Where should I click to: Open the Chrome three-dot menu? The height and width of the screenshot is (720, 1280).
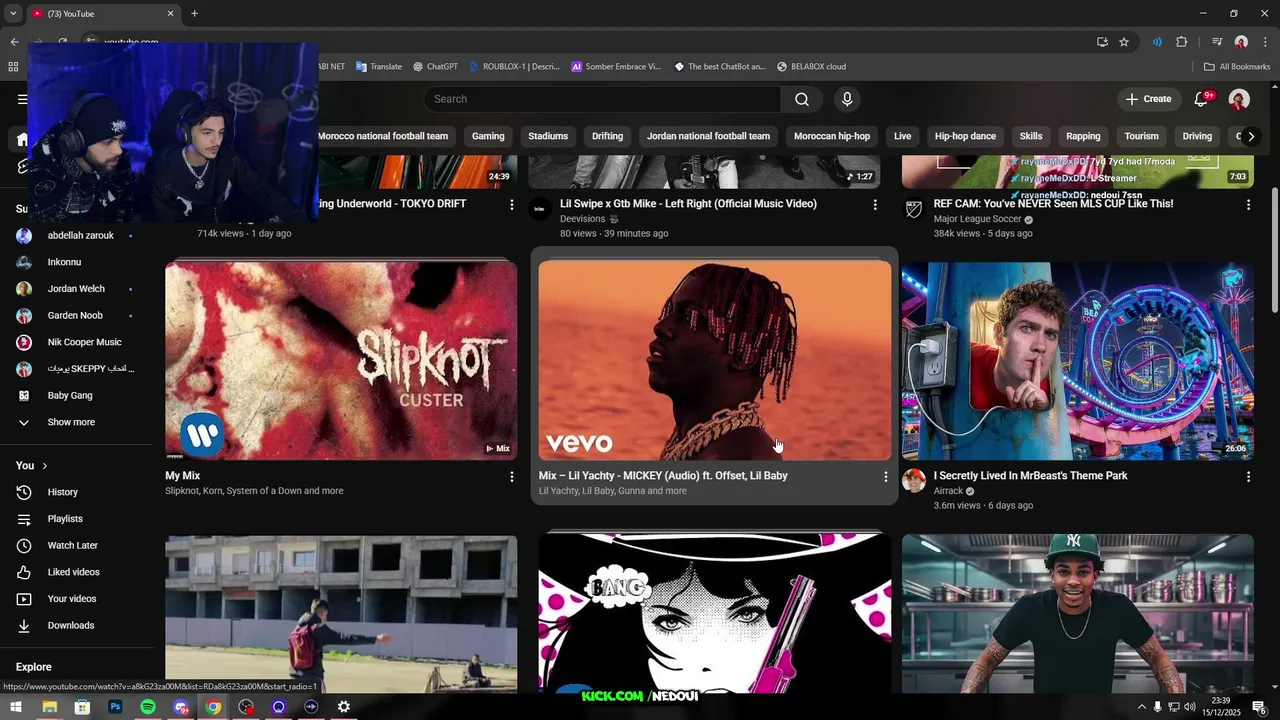1266,42
